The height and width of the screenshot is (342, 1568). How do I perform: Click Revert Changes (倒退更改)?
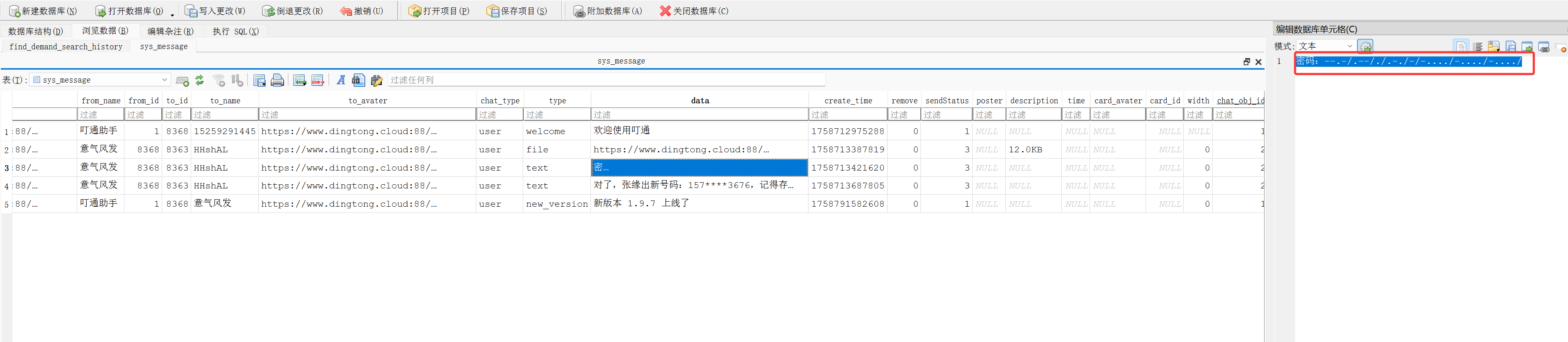click(x=293, y=11)
